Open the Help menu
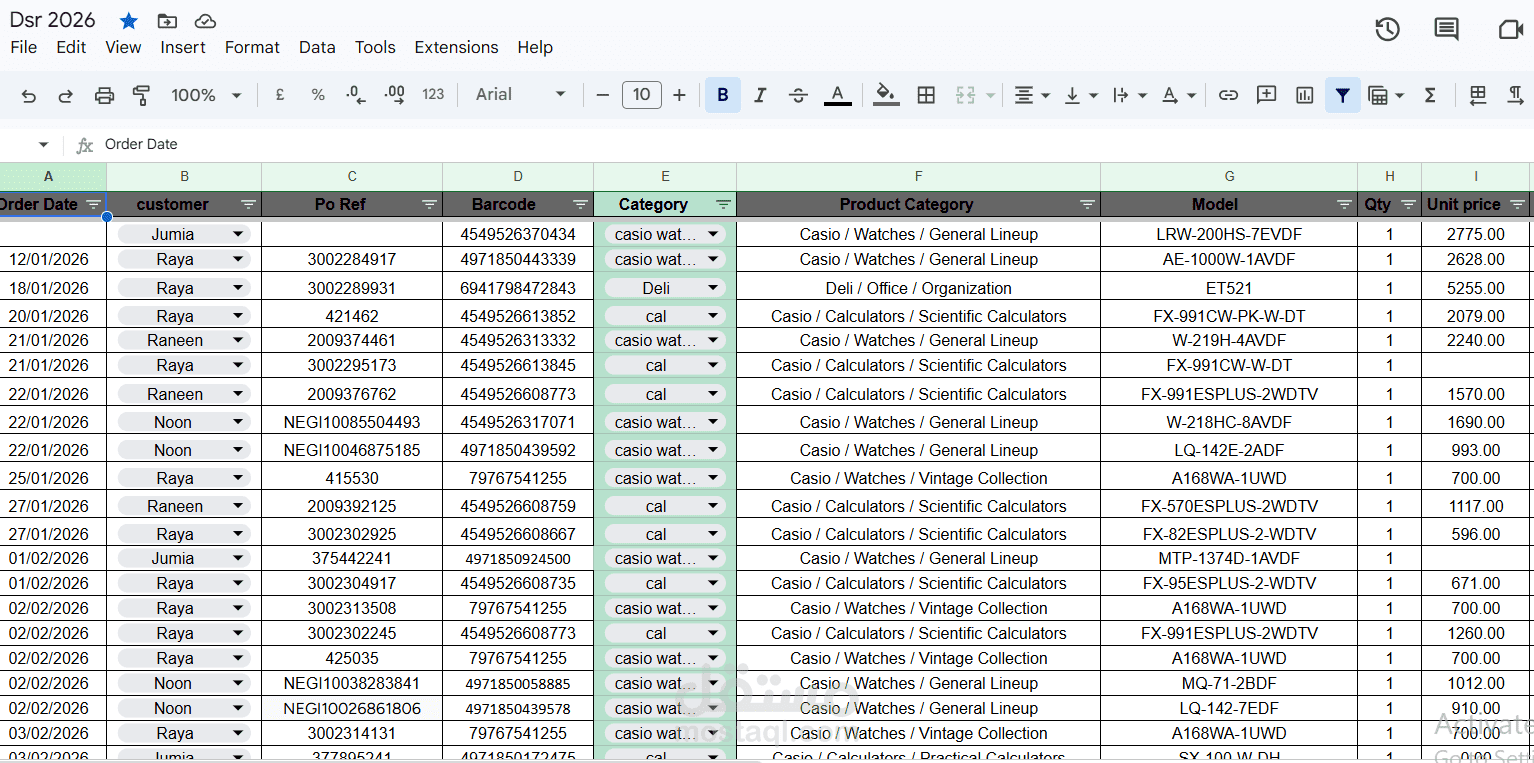The width and height of the screenshot is (1534, 763). 535,47
